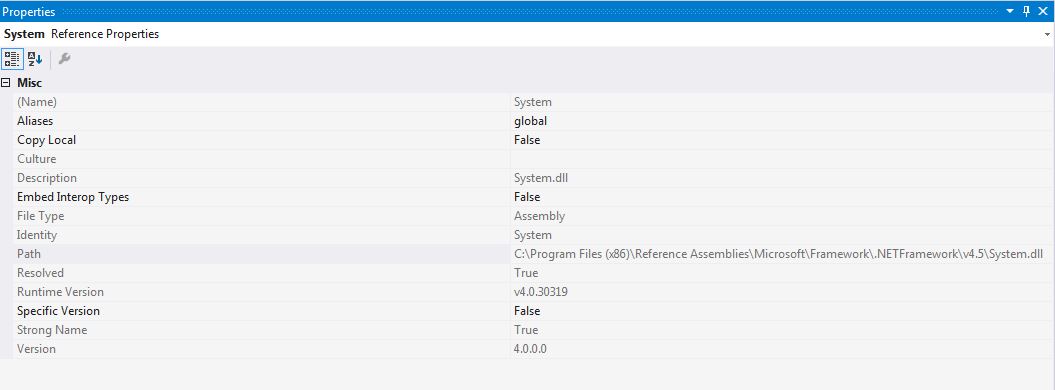Open window position arrow in title bar
The height and width of the screenshot is (390, 1055).
click(1010, 11)
